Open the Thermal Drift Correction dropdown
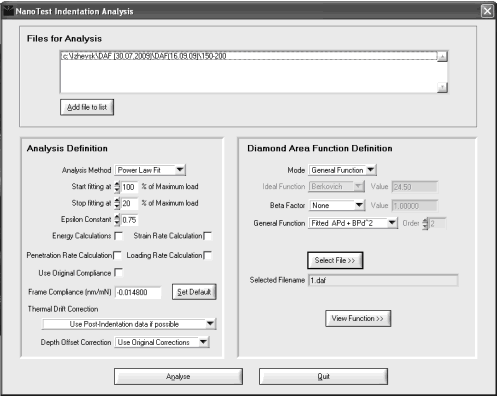The width and height of the screenshot is (497, 396). pyautogui.click(x=129, y=324)
